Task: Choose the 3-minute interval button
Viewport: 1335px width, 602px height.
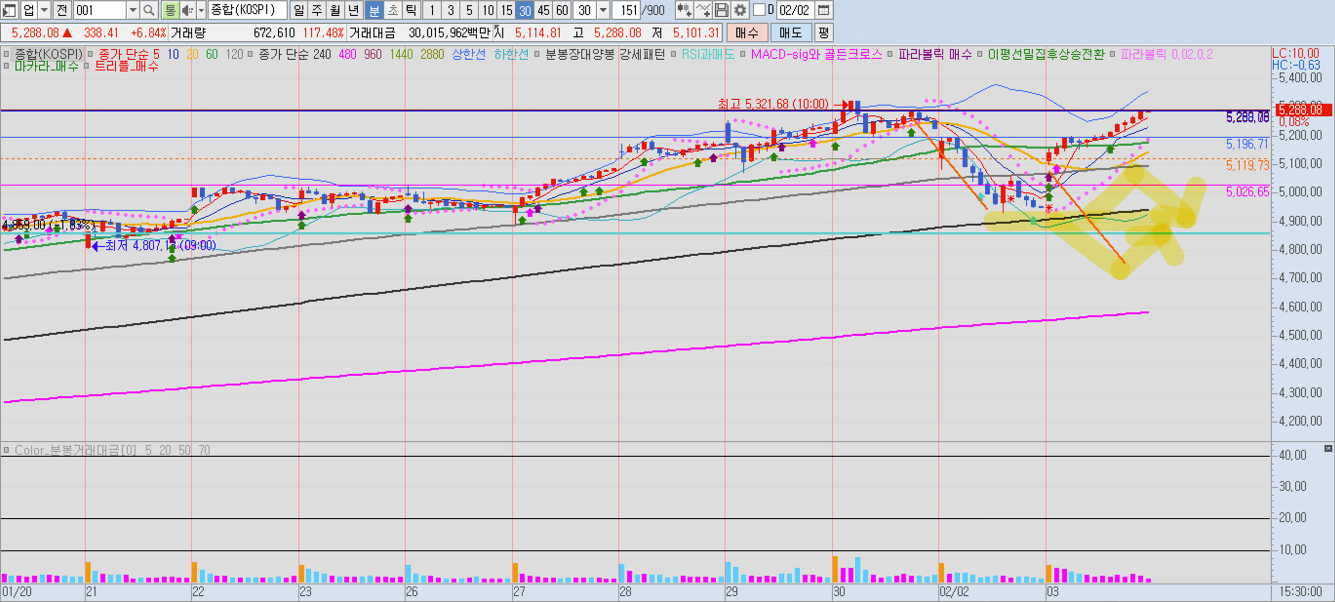Action: pyautogui.click(x=450, y=10)
